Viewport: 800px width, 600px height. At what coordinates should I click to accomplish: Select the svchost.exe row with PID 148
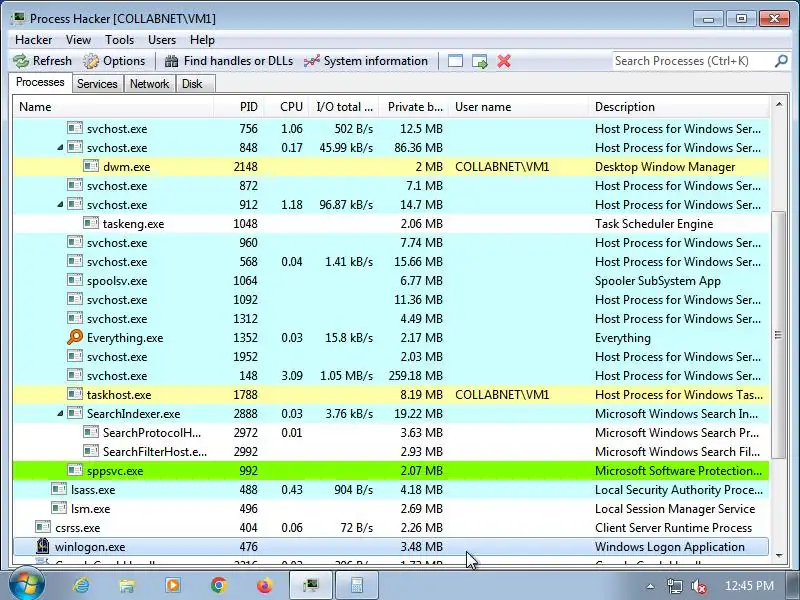(391, 376)
